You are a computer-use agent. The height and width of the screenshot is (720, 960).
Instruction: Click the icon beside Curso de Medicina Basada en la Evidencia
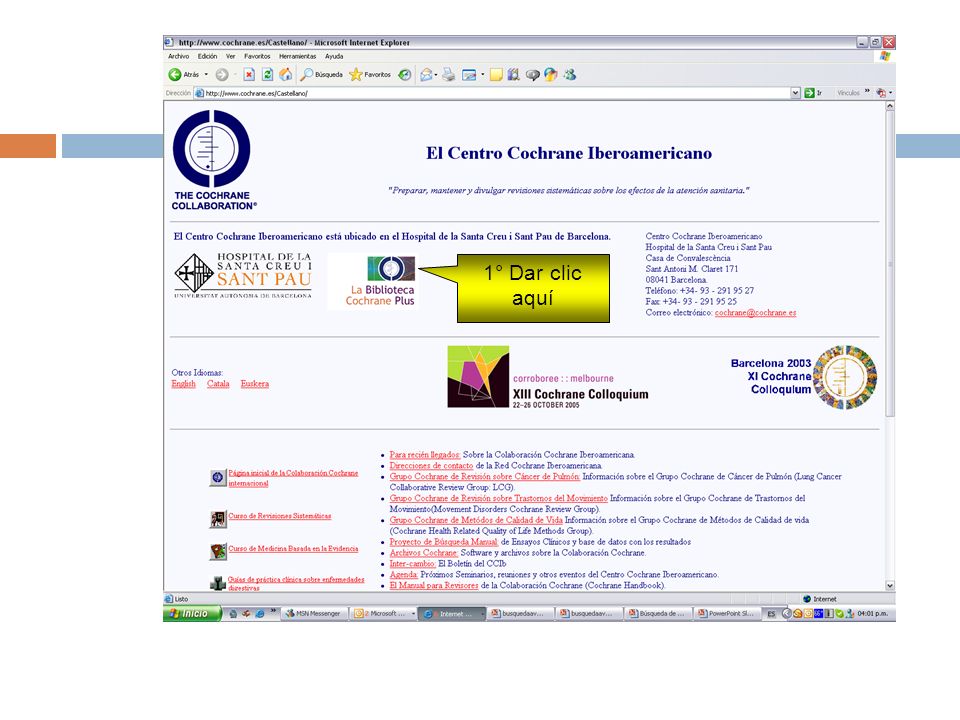click(218, 552)
